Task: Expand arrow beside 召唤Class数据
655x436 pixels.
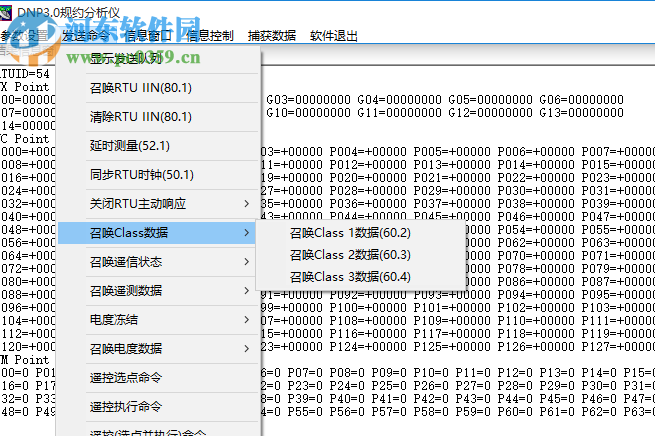Action: [246, 233]
